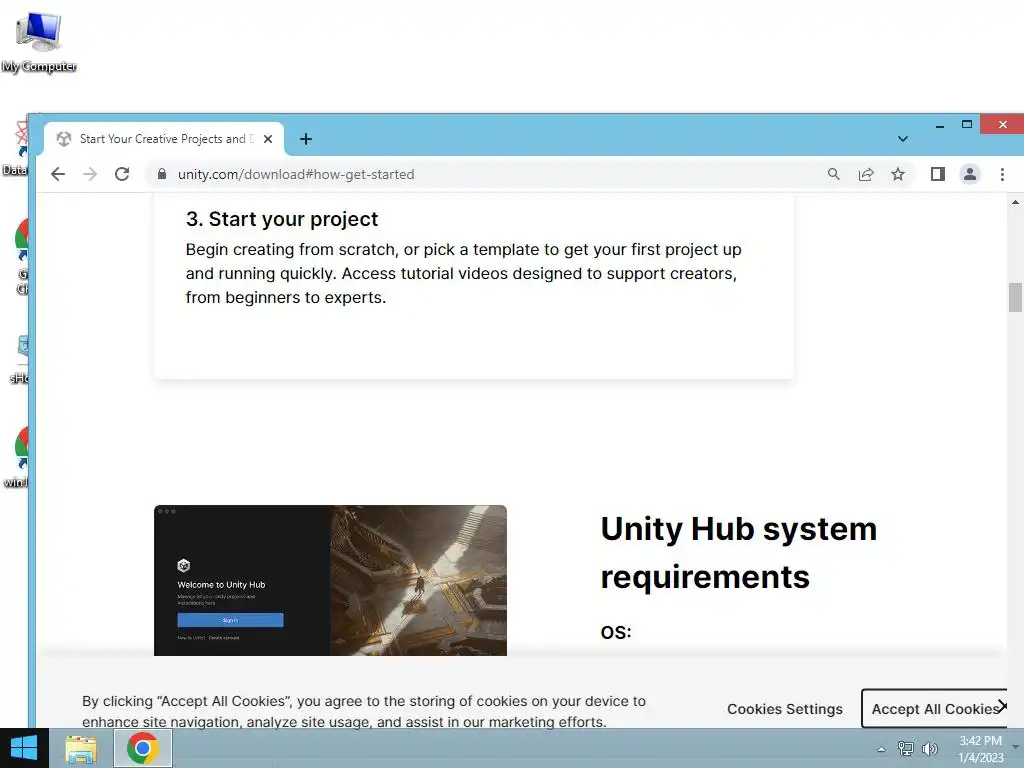Open Chrome's three-dot menu

[1002, 174]
